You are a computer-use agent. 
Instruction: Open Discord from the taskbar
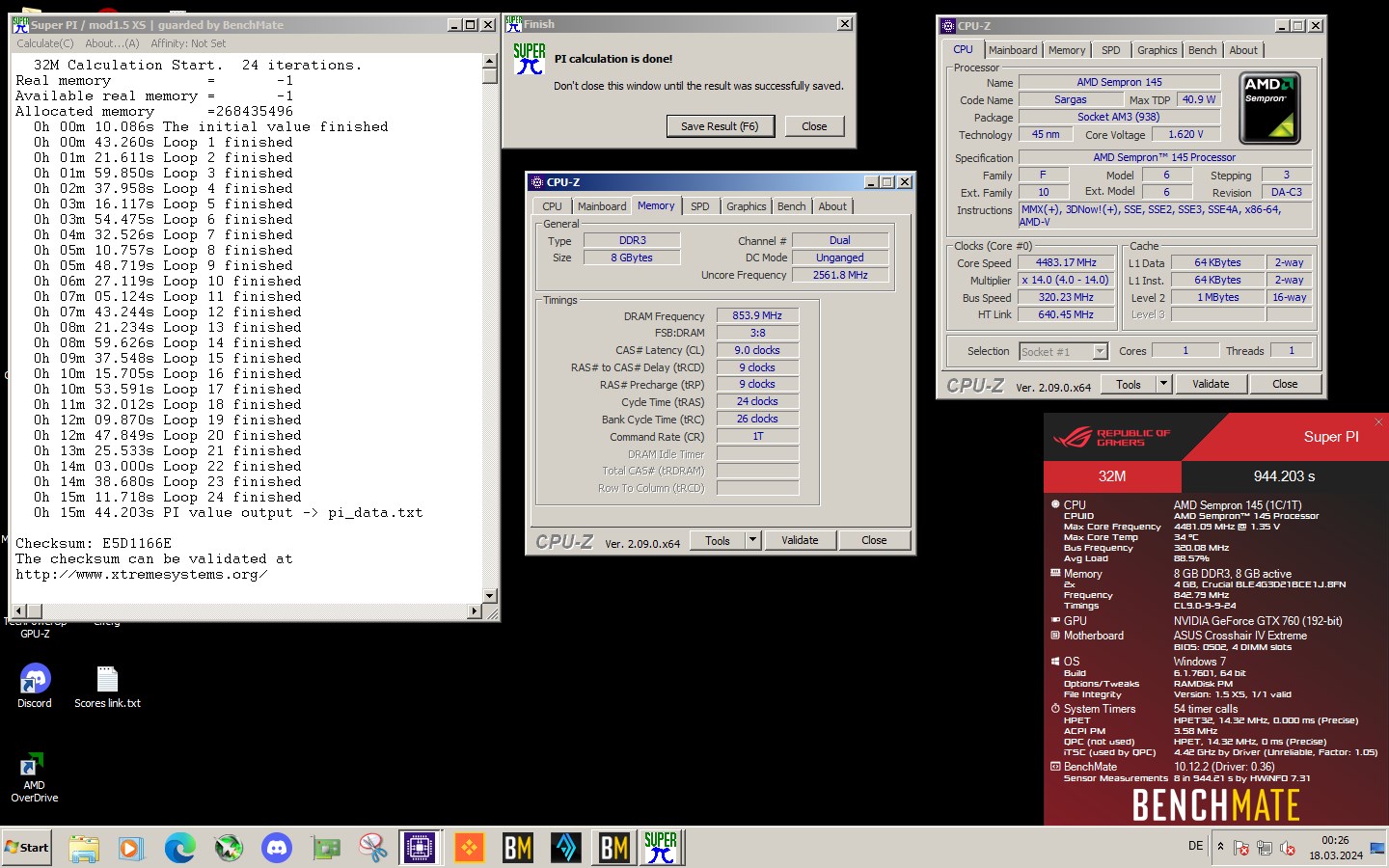coord(277,848)
